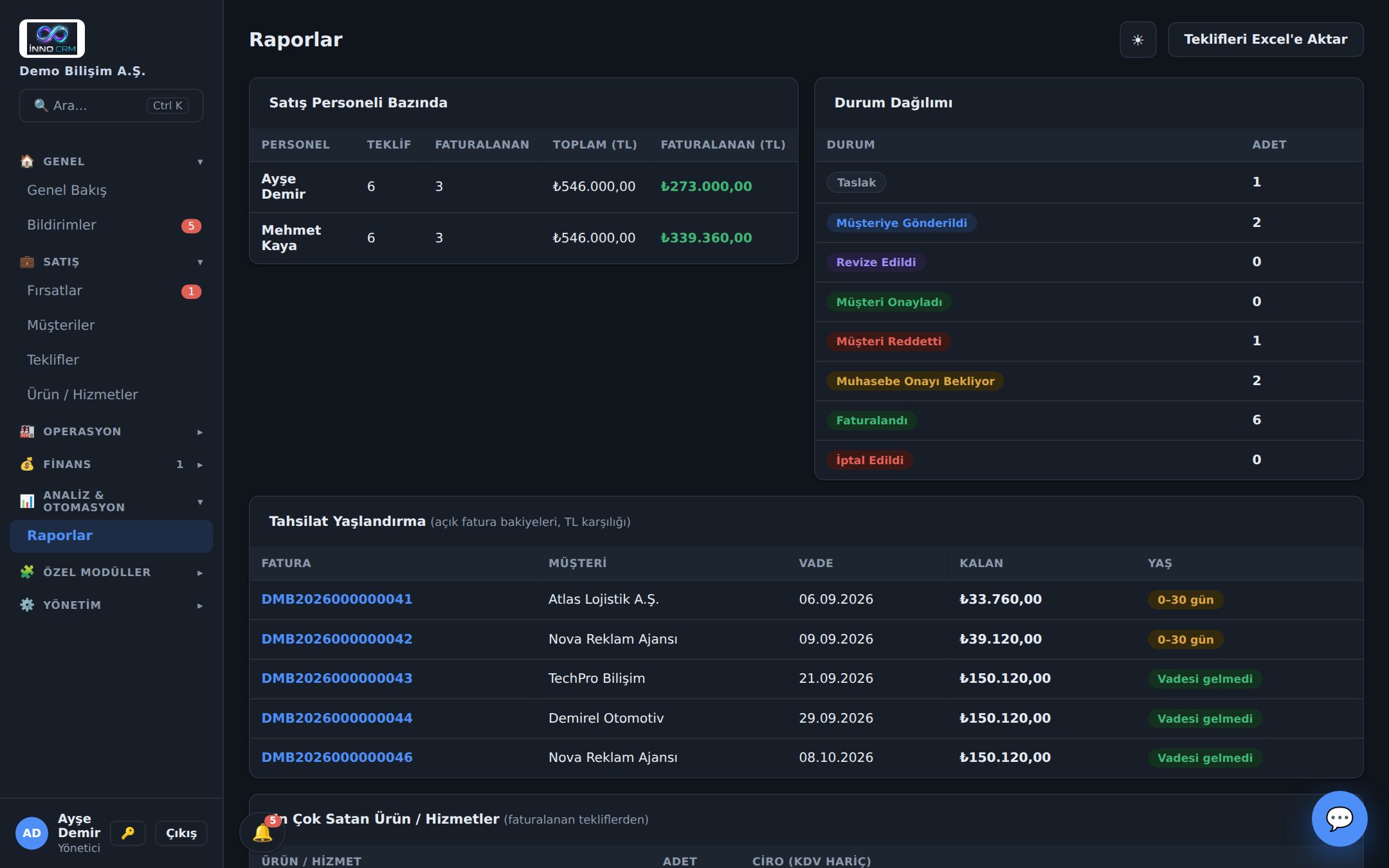Click the Muhasebe Onayı Bekliyor status badge
This screenshot has width=1389, height=868.
click(x=915, y=381)
